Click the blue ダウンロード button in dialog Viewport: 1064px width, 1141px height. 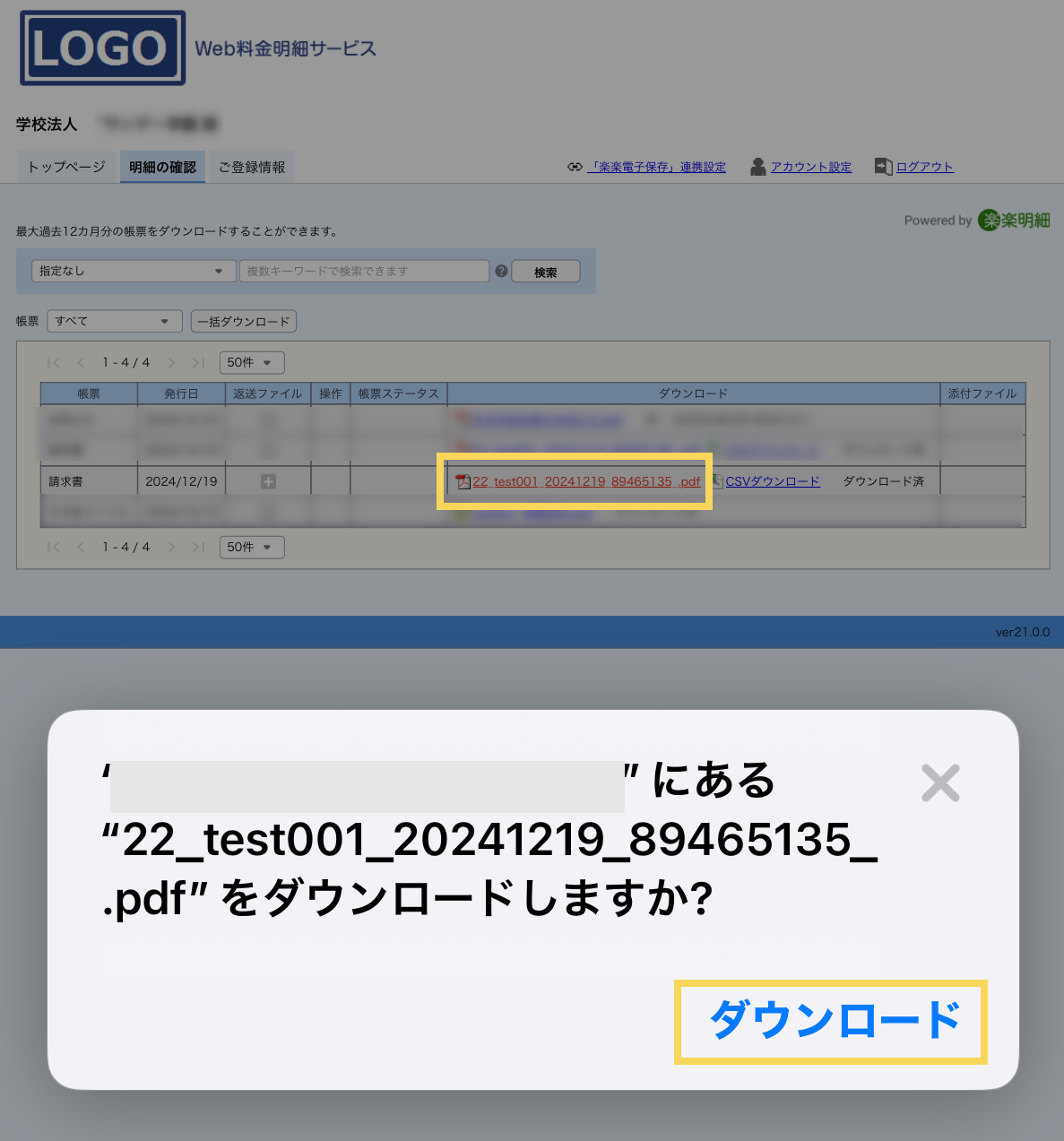click(x=834, y=1021)
